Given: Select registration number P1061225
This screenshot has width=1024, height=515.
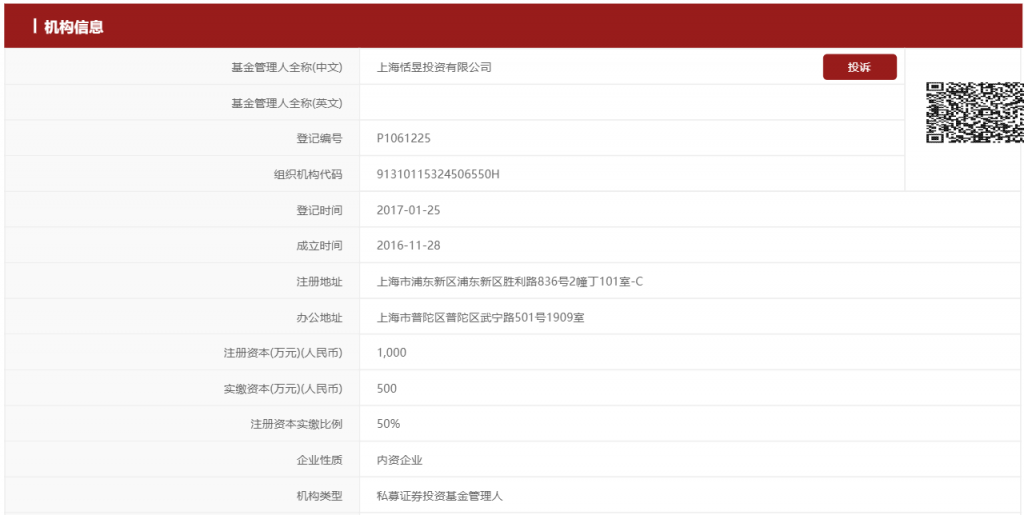Looking at the screenshot, I should point(404,138).
